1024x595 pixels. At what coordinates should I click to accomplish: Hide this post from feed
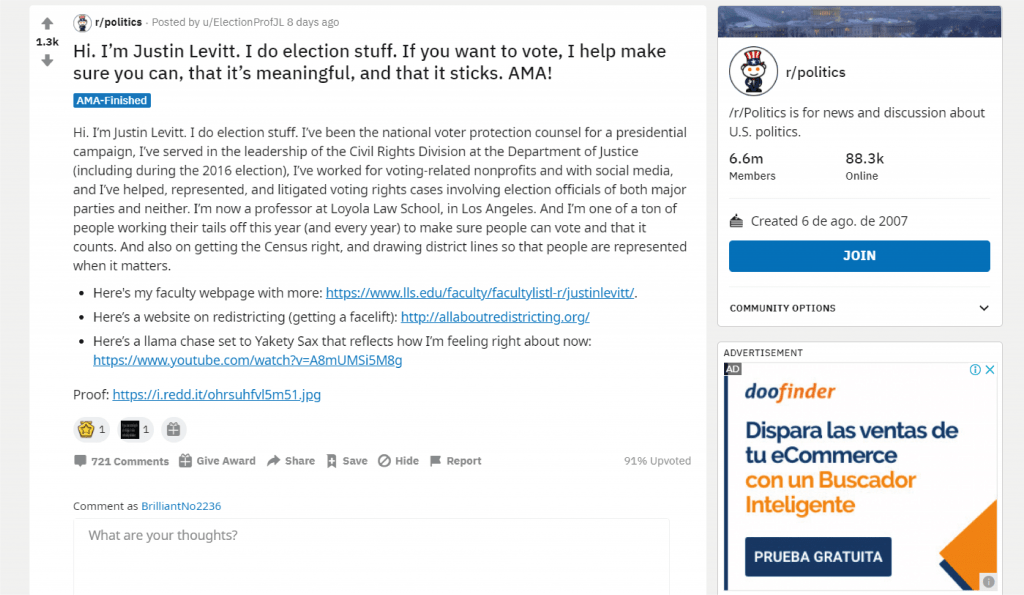pos(398,461)
